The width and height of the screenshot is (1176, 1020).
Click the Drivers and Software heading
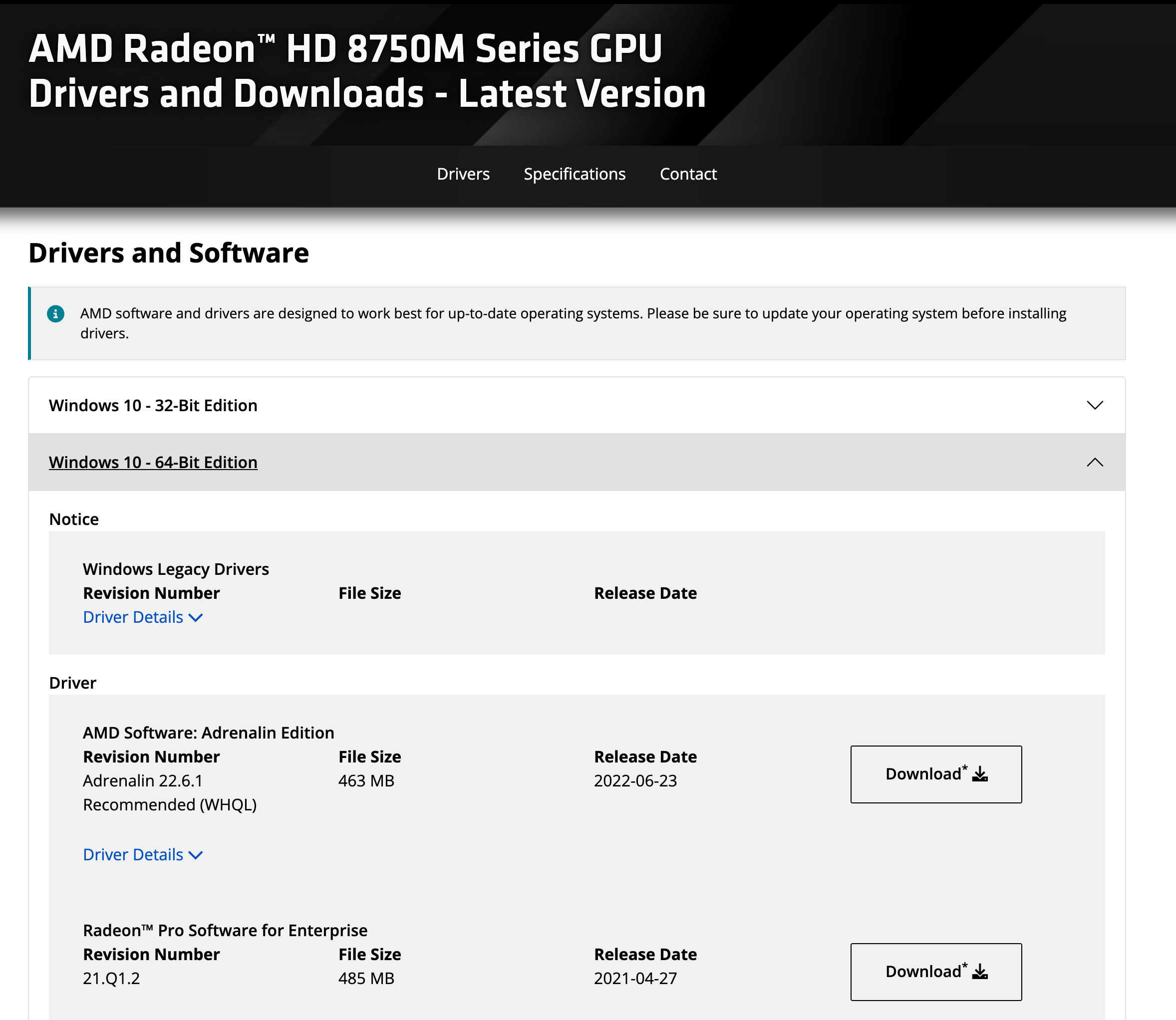169,253
